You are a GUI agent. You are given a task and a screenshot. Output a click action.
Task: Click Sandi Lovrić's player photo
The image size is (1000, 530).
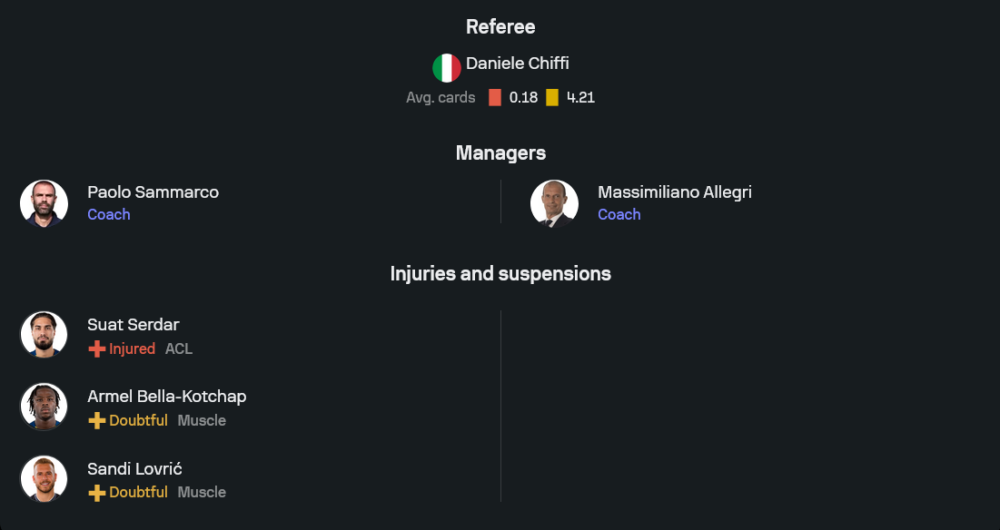click(x=44, y=479)
